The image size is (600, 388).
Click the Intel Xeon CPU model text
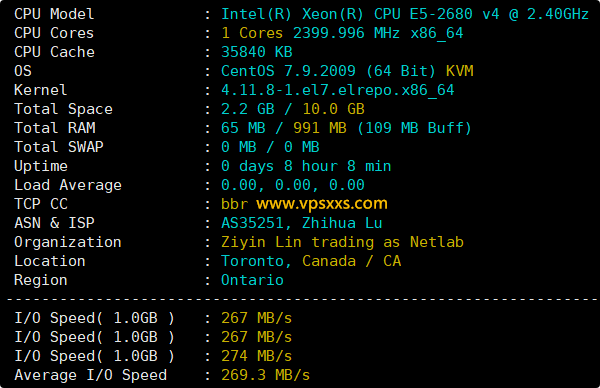coord(405,14)
